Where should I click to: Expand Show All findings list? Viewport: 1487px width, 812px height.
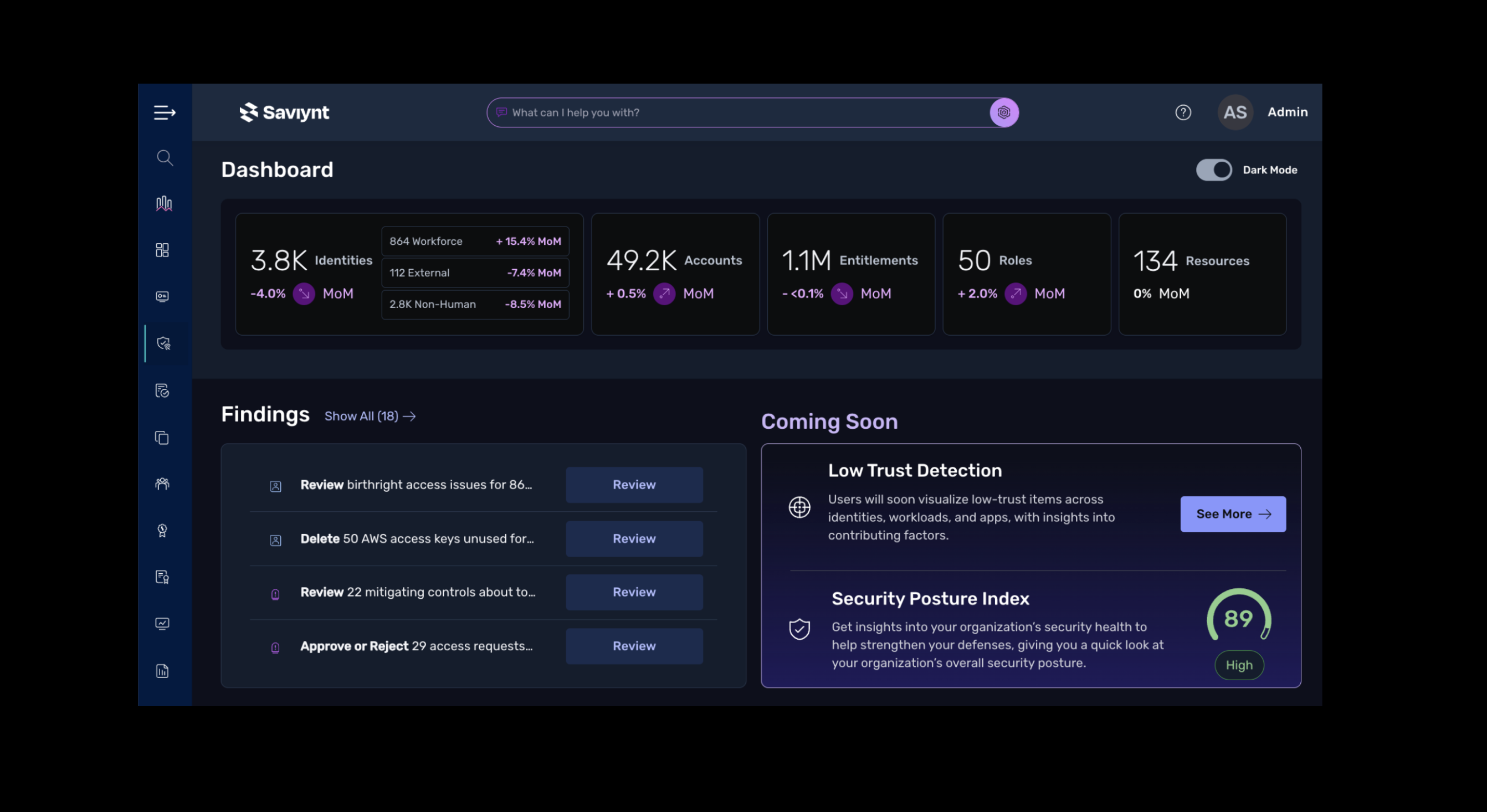(x=370, y=415)
